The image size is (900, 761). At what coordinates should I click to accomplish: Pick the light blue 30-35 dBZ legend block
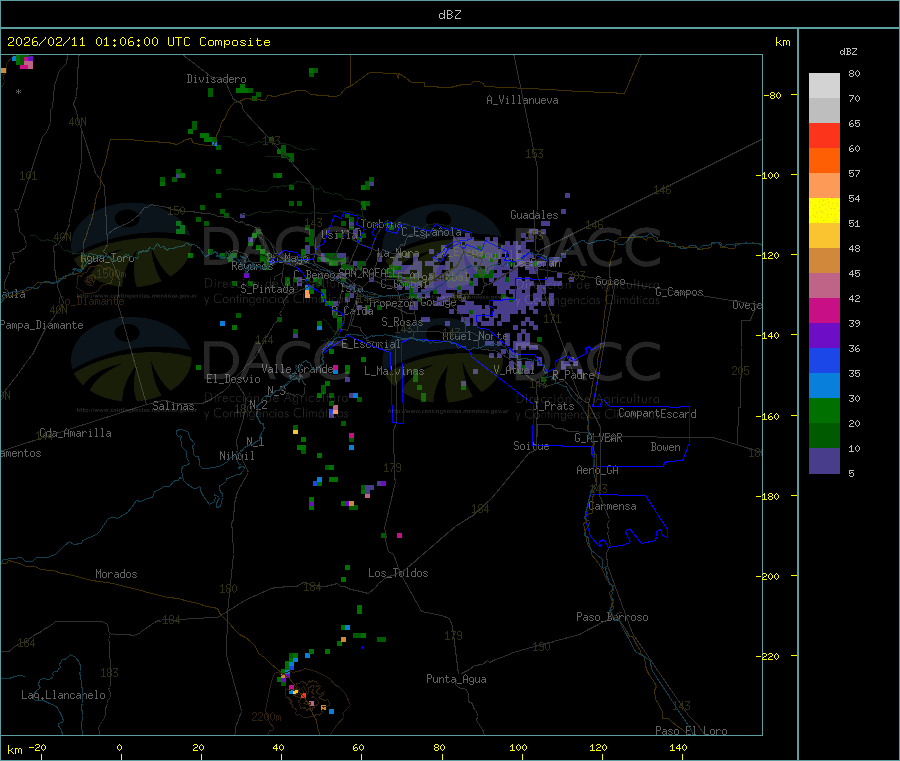tap(824, 386)
